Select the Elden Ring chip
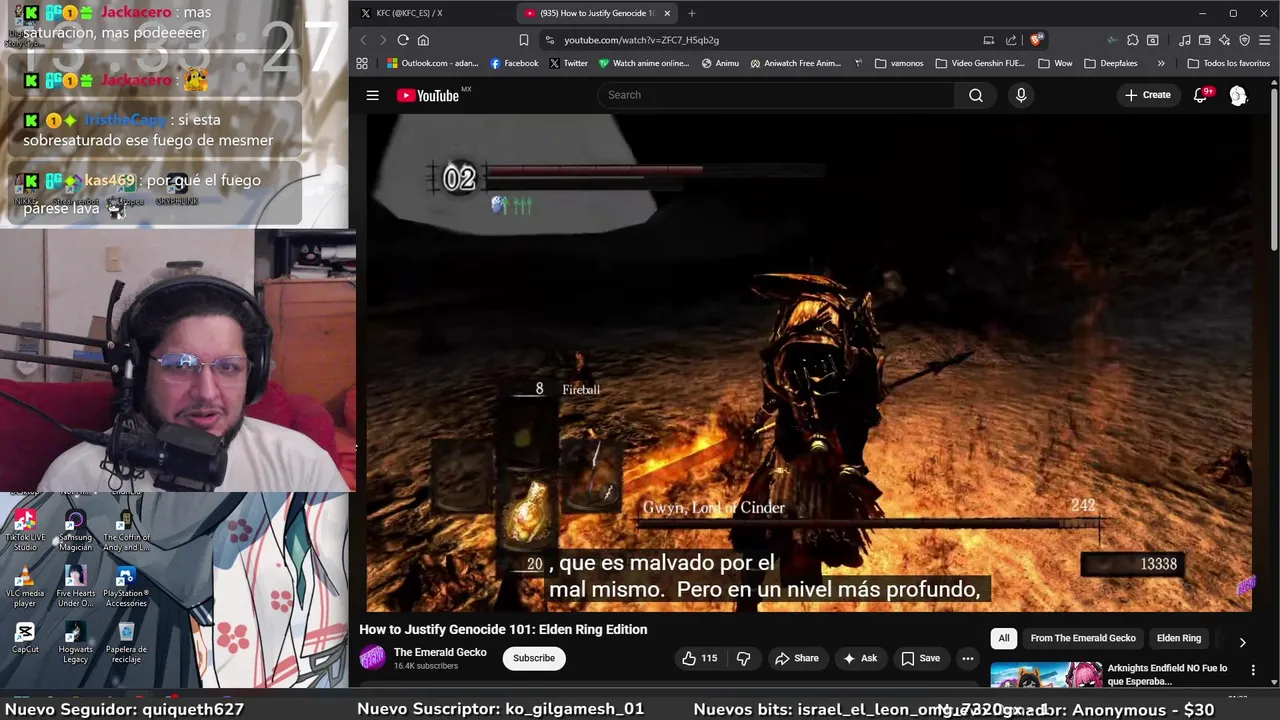 pyautogui.click(x=1179, y=638)
